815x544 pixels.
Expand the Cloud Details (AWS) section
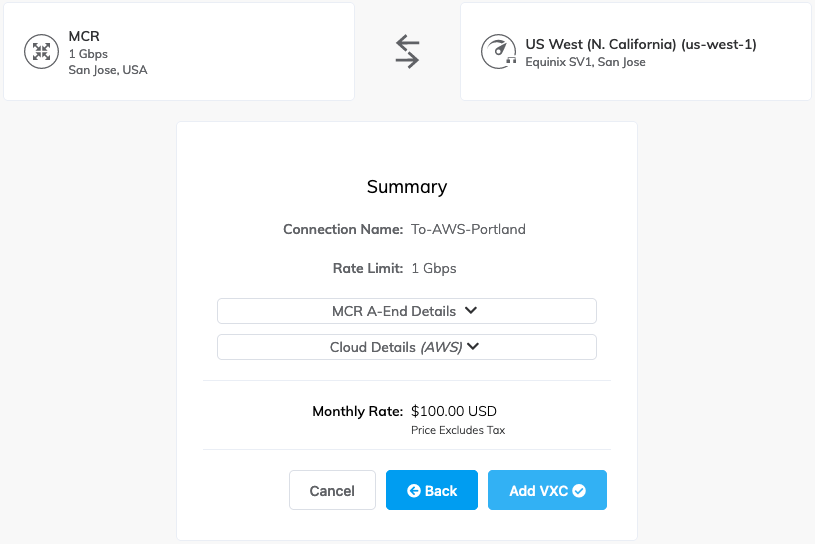coord(406,347)
